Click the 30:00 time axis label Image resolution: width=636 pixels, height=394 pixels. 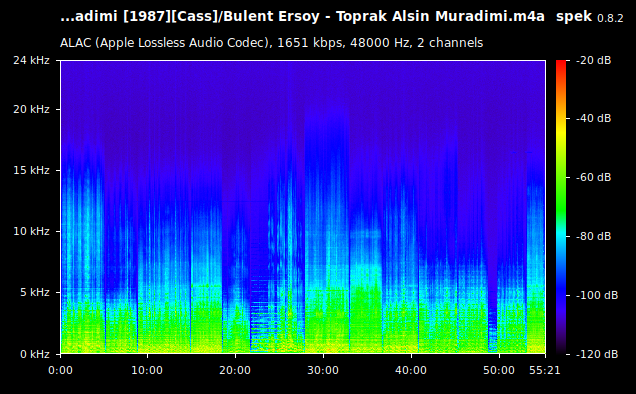pos(323,370)
